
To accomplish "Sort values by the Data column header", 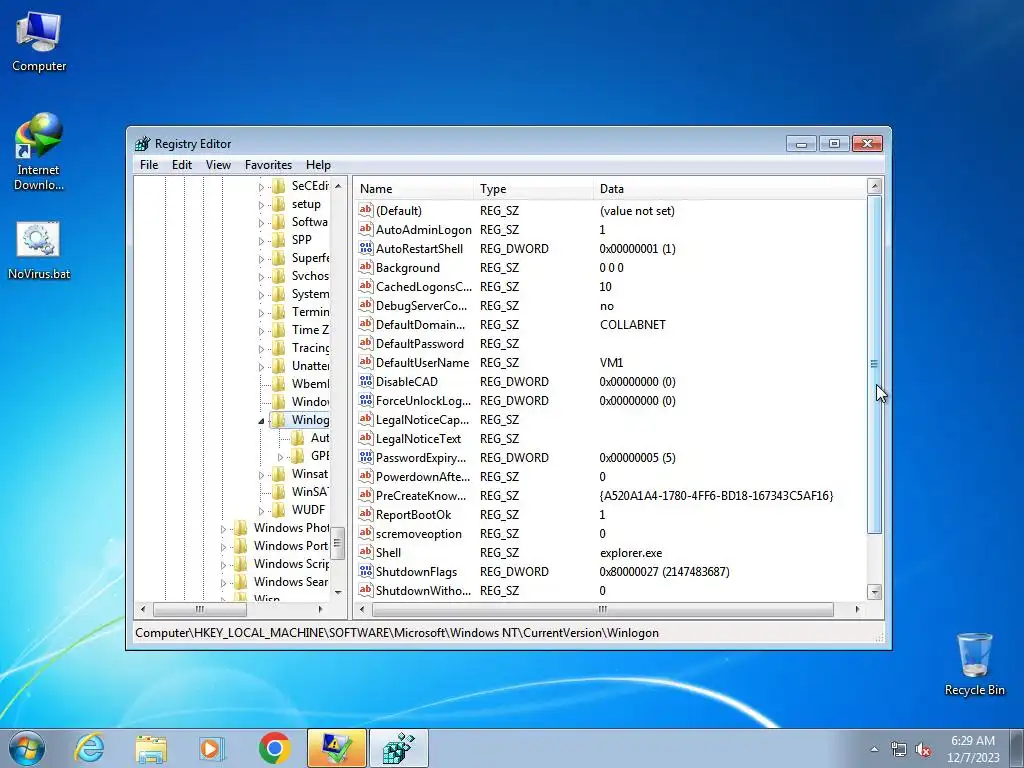I will click(729, 189).
